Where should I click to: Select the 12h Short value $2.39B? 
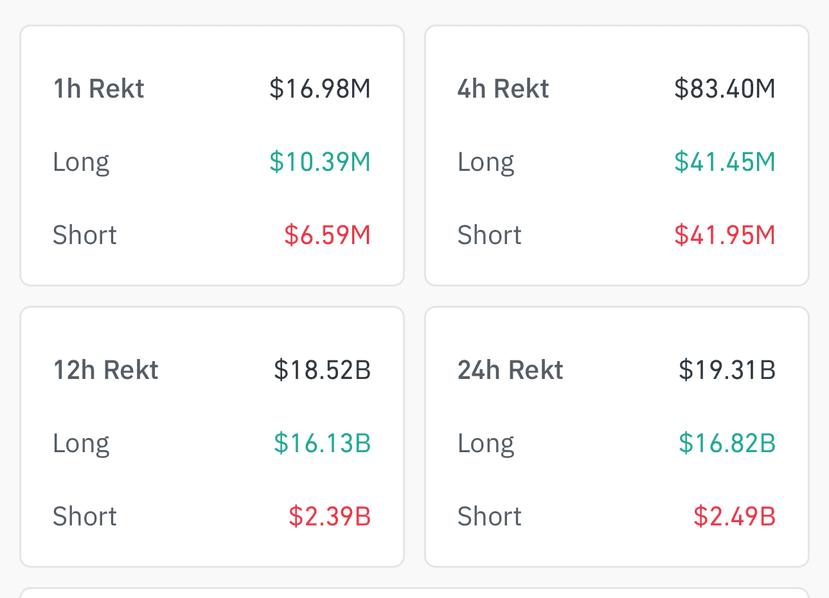pyautogui.click(x=330, y=516)
